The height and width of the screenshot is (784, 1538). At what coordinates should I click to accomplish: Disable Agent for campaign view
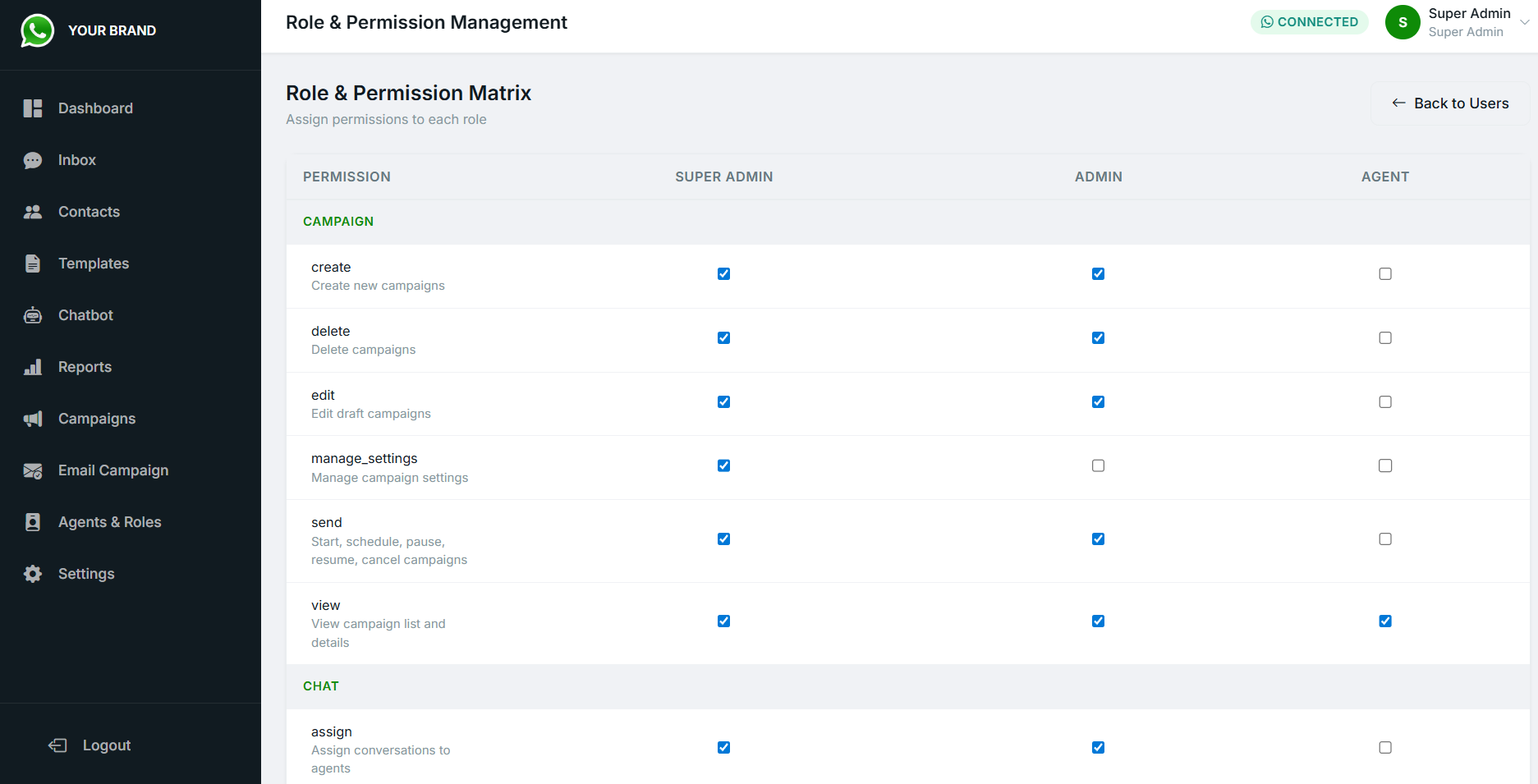coord(1385,621)
